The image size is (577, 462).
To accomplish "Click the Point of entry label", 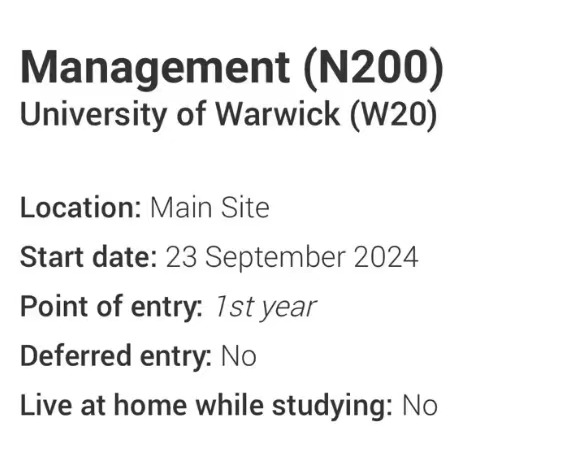I will tap(111, 307).
